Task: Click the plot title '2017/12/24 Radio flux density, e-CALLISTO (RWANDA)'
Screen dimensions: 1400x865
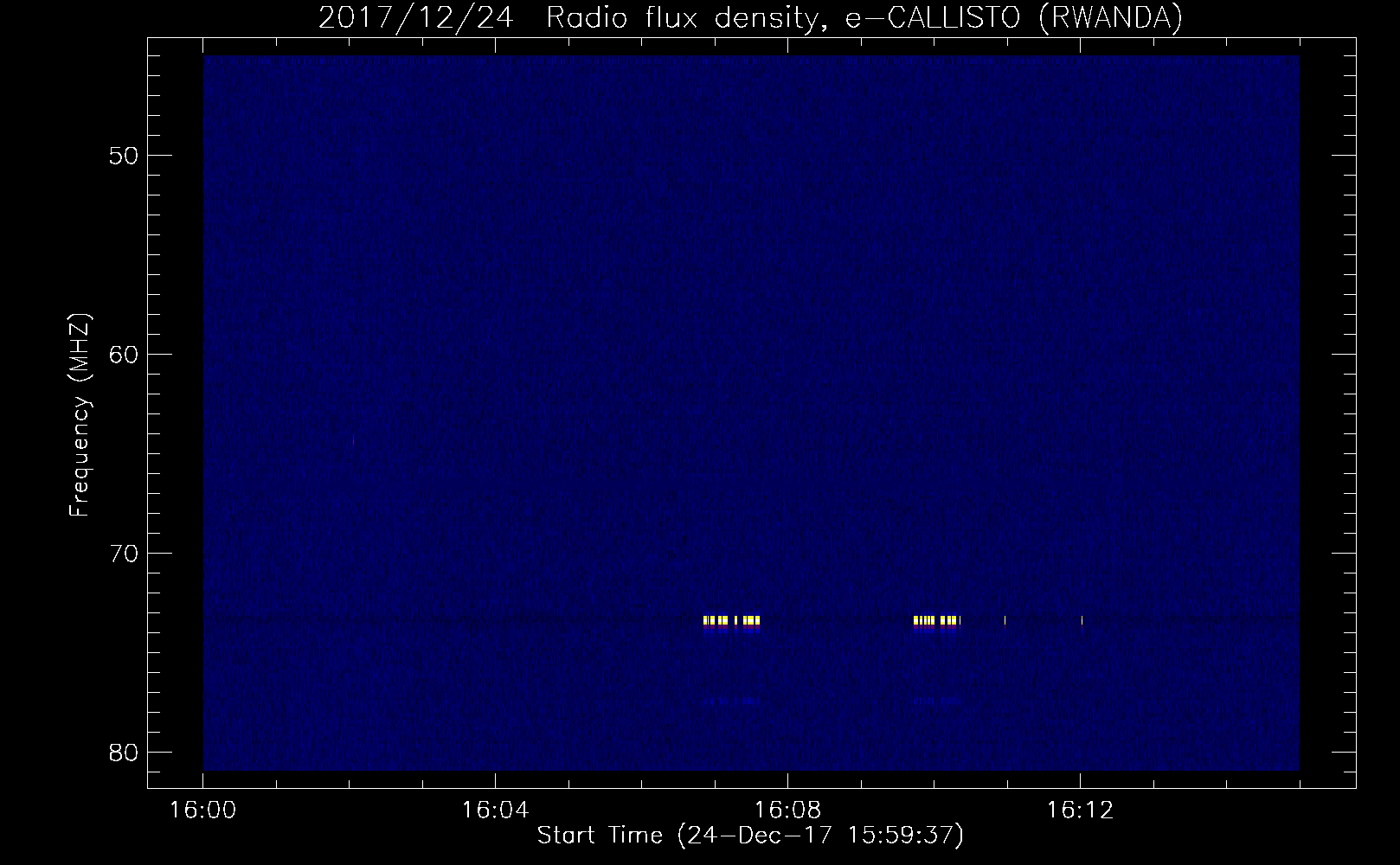Action: [750, 17]
